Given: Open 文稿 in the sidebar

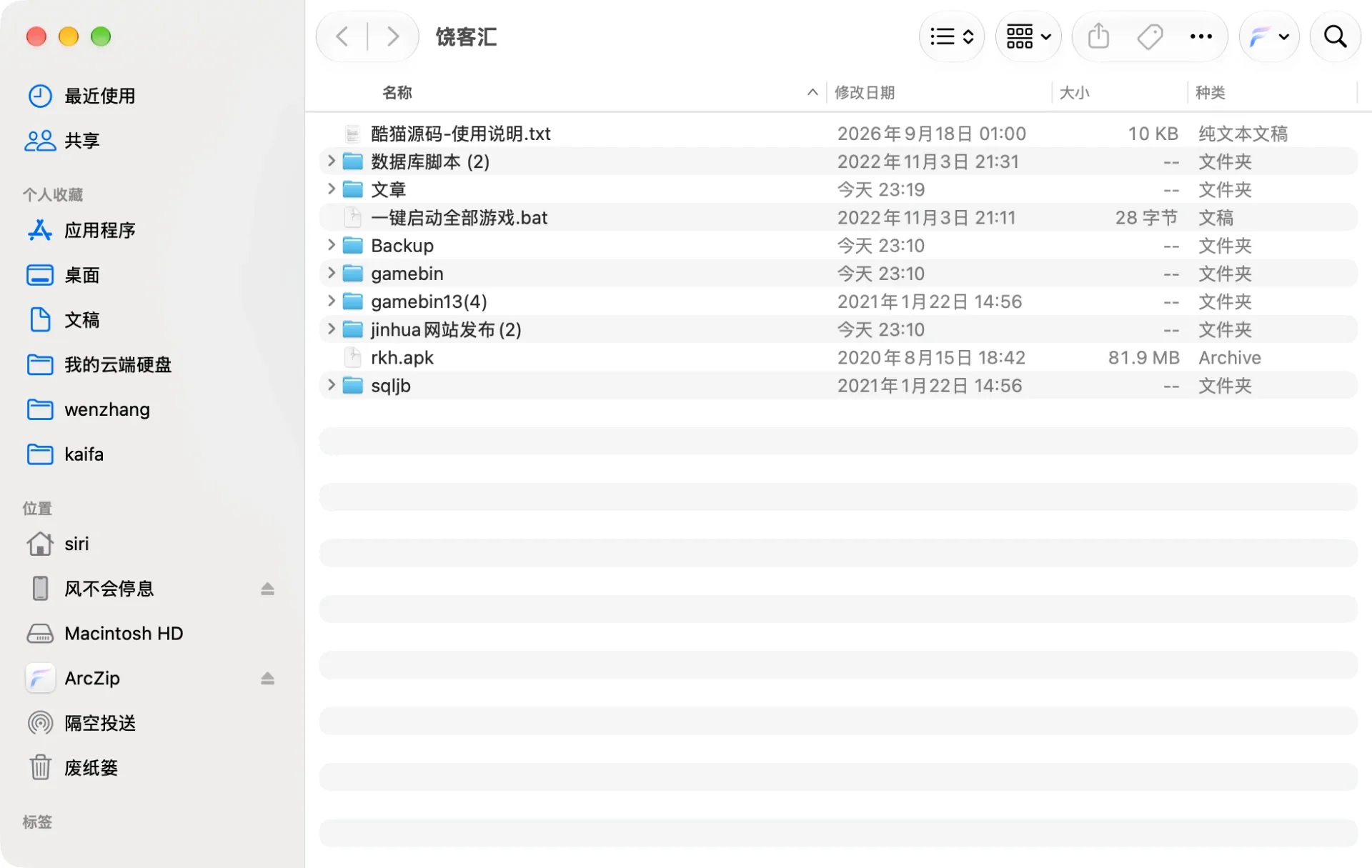Looking at the screenshot, I should [x=81, y=319].
